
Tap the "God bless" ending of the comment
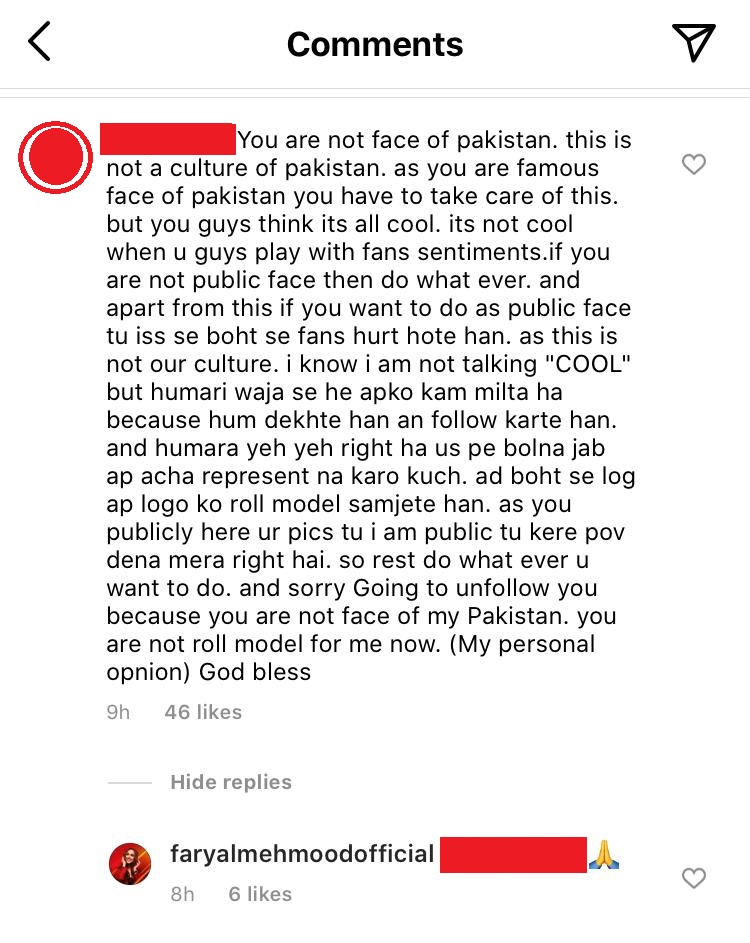pos(255,672)
